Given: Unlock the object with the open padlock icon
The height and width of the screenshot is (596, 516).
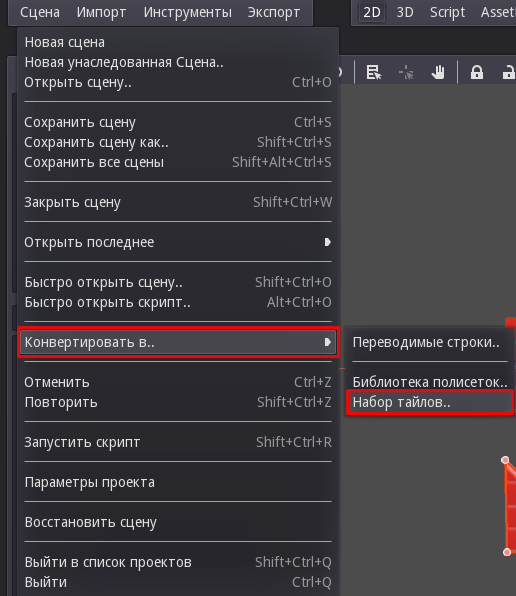Looking at the screenshot, I should coord(509,72).
